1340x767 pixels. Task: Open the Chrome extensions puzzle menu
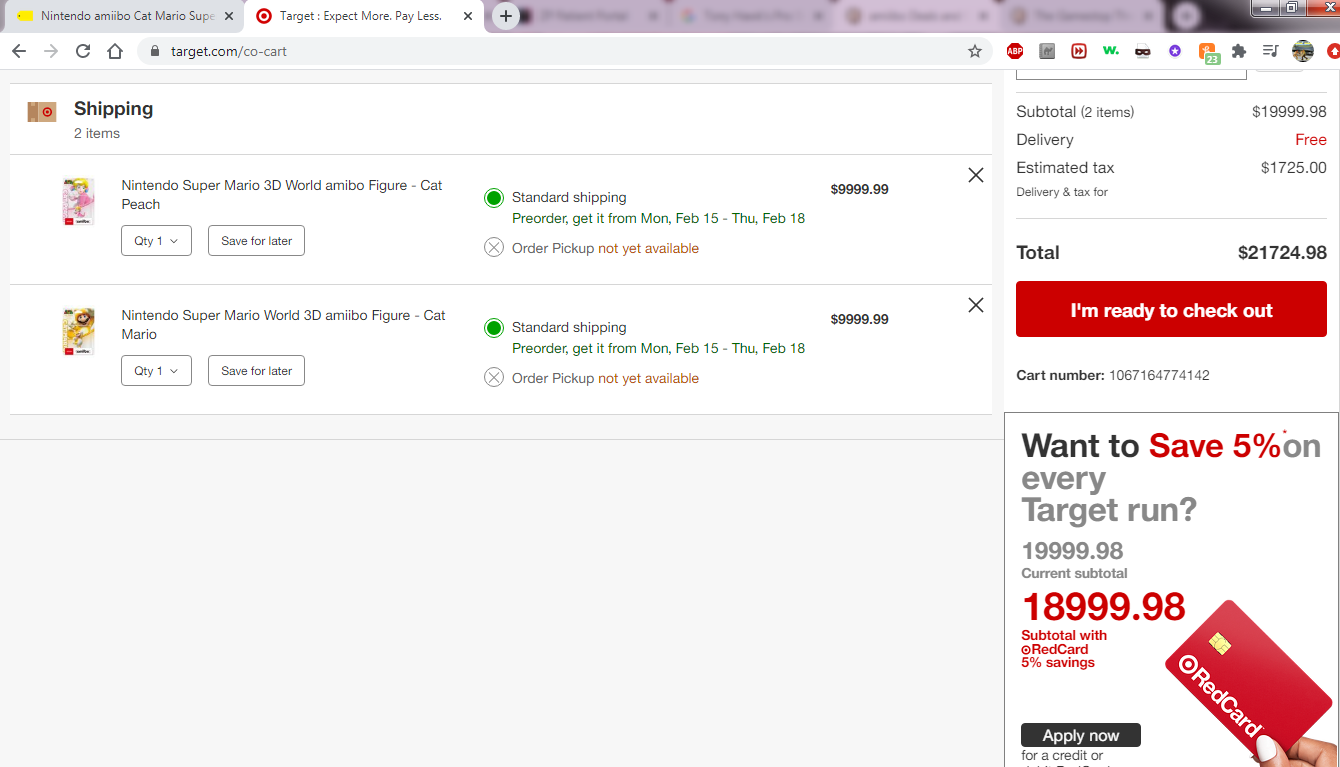[1239, 51]
